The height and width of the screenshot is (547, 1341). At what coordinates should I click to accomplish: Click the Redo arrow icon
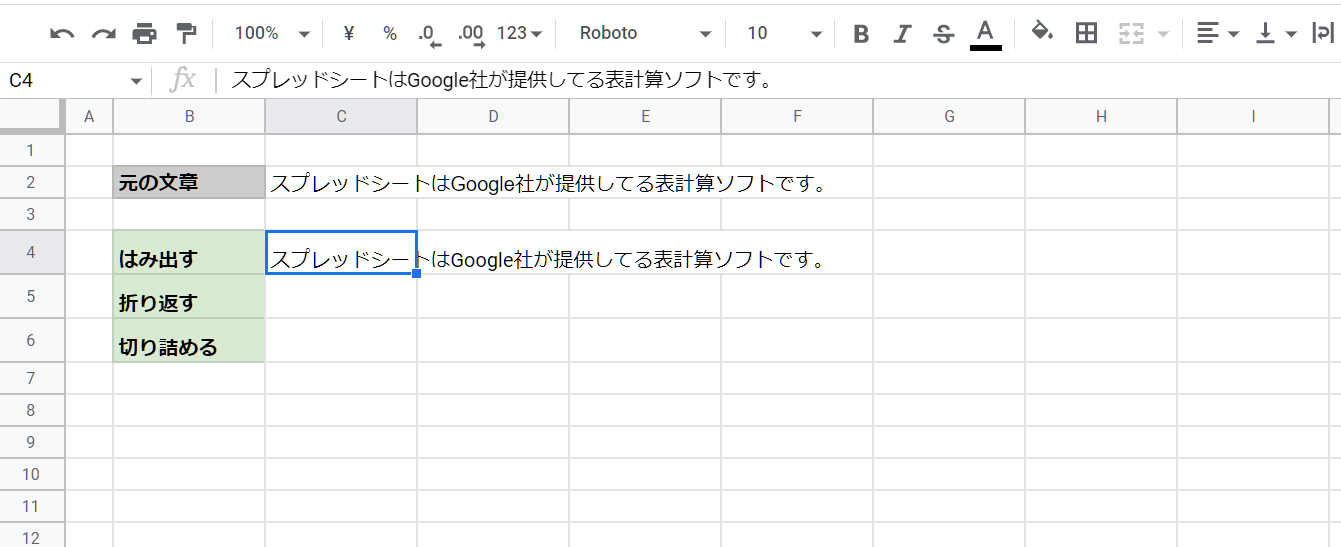tap(104, 33)
